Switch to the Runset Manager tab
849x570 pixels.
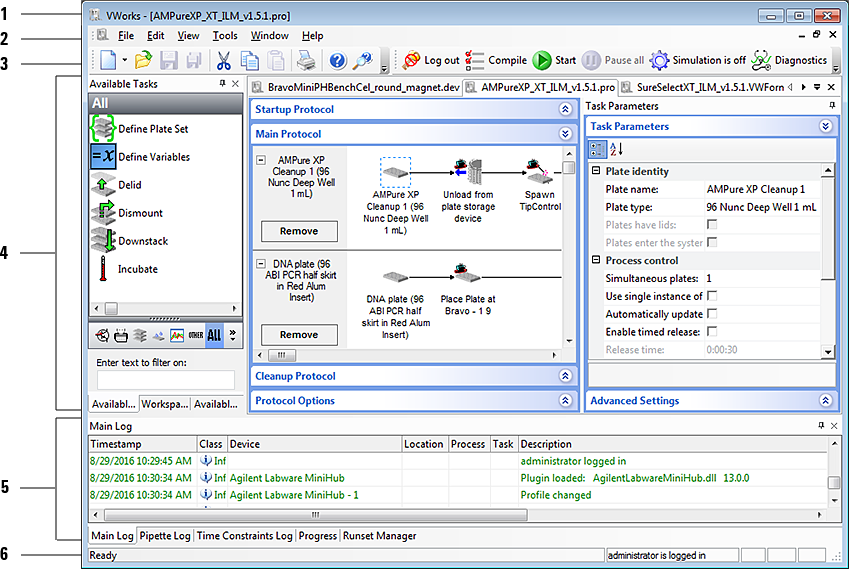[x=380, y=536]
